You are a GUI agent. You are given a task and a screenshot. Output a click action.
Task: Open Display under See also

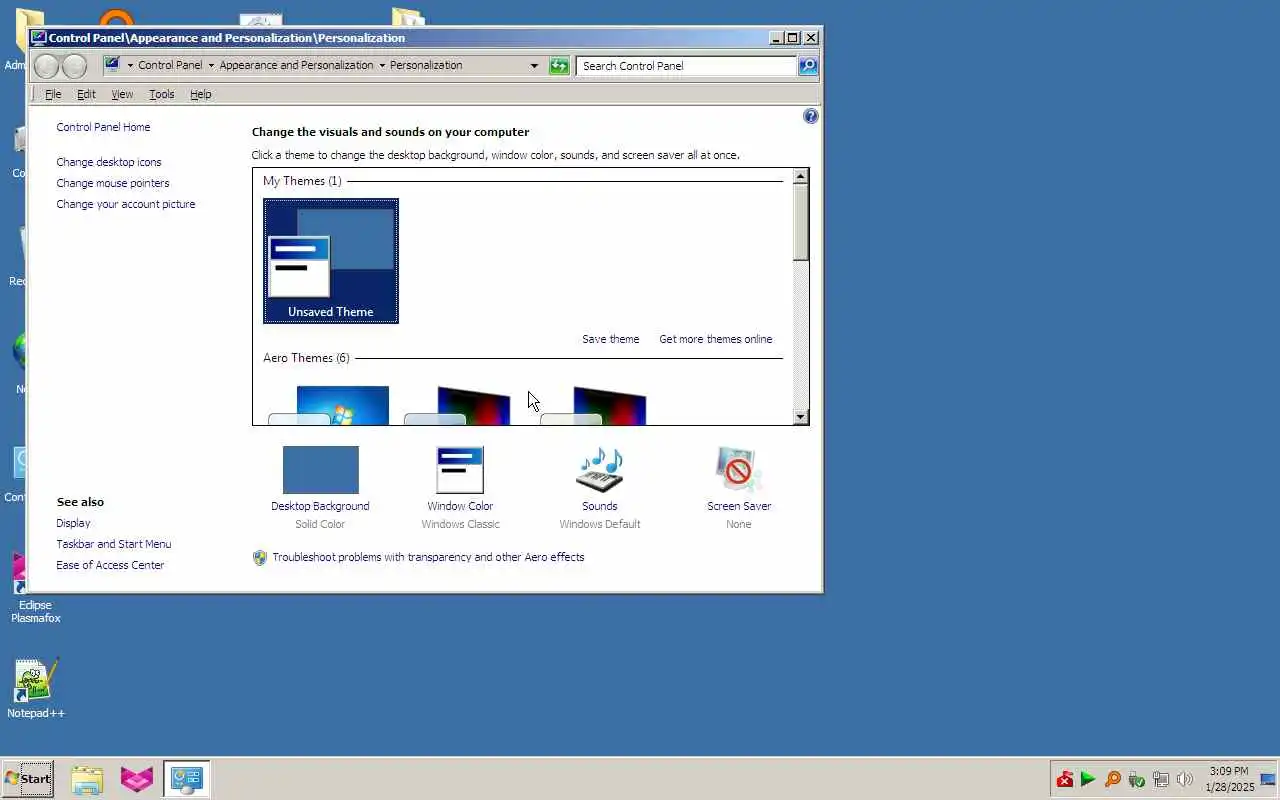click(x=73, y=523)
